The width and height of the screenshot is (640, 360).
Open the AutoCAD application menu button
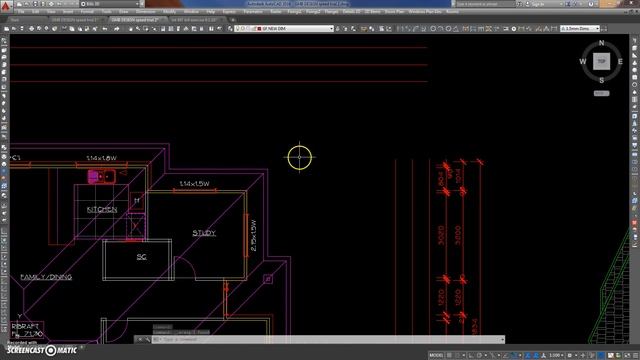pos(6,6)
